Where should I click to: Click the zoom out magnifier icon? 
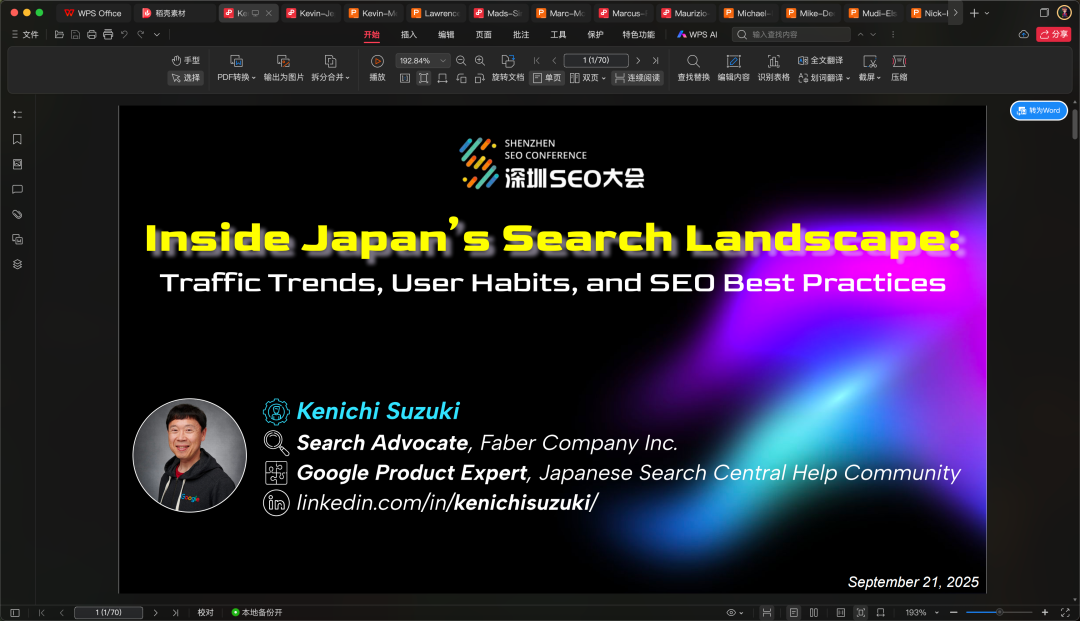coord(461,61)
